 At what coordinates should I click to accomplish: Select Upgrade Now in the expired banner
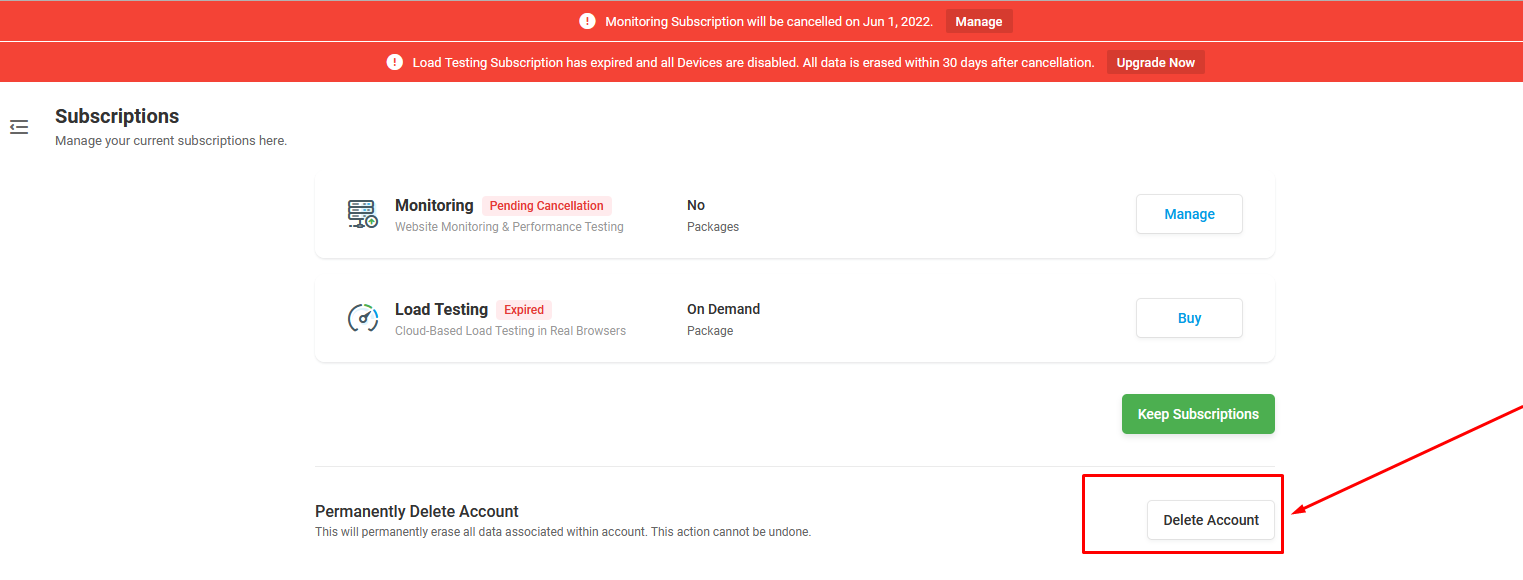(x=1156, y=62)
